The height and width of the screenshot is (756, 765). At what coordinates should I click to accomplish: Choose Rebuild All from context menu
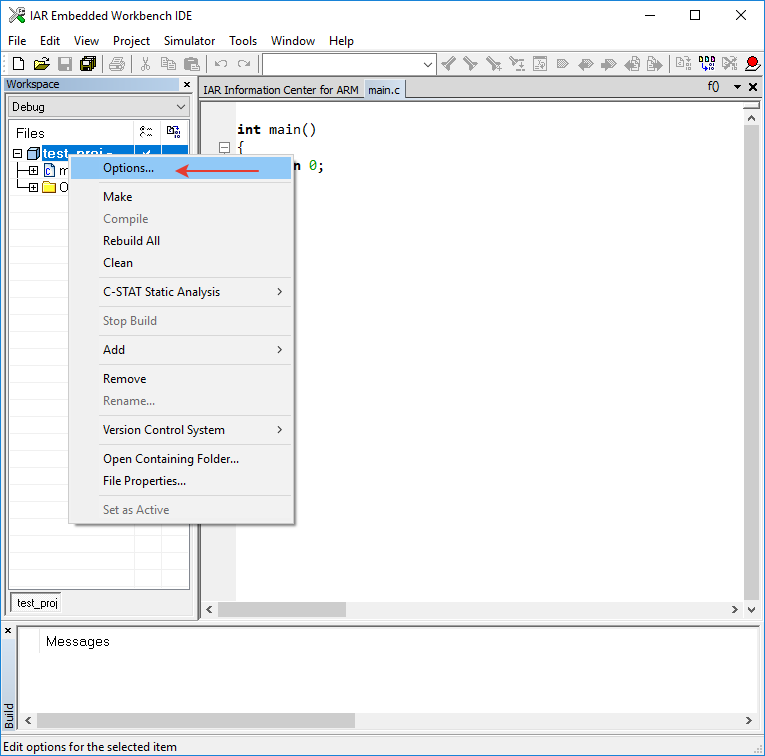(x=131, y=241)
